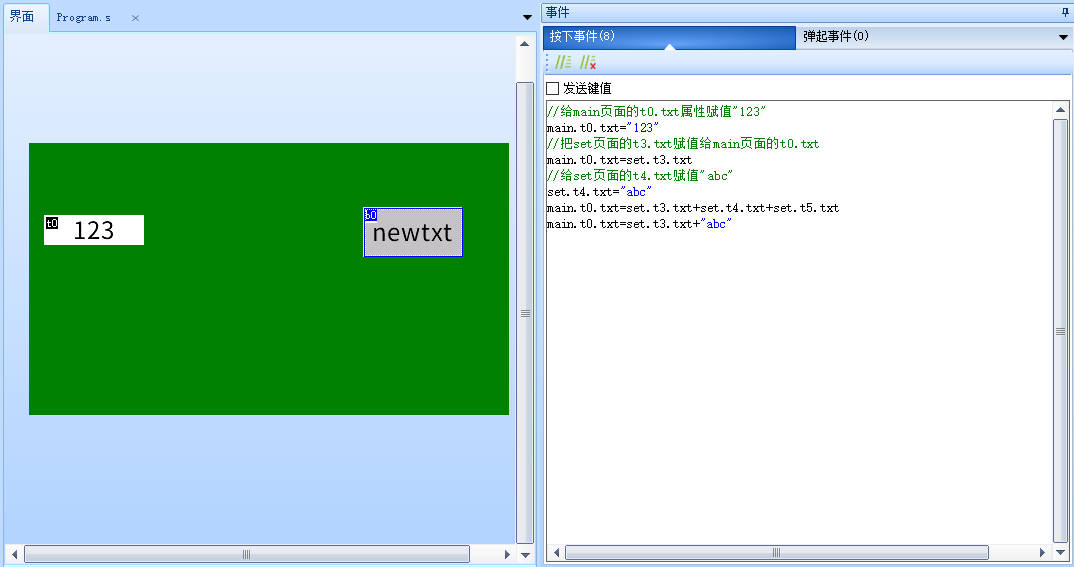Open the tab list dropdown arrow

[x=527, y=17]
